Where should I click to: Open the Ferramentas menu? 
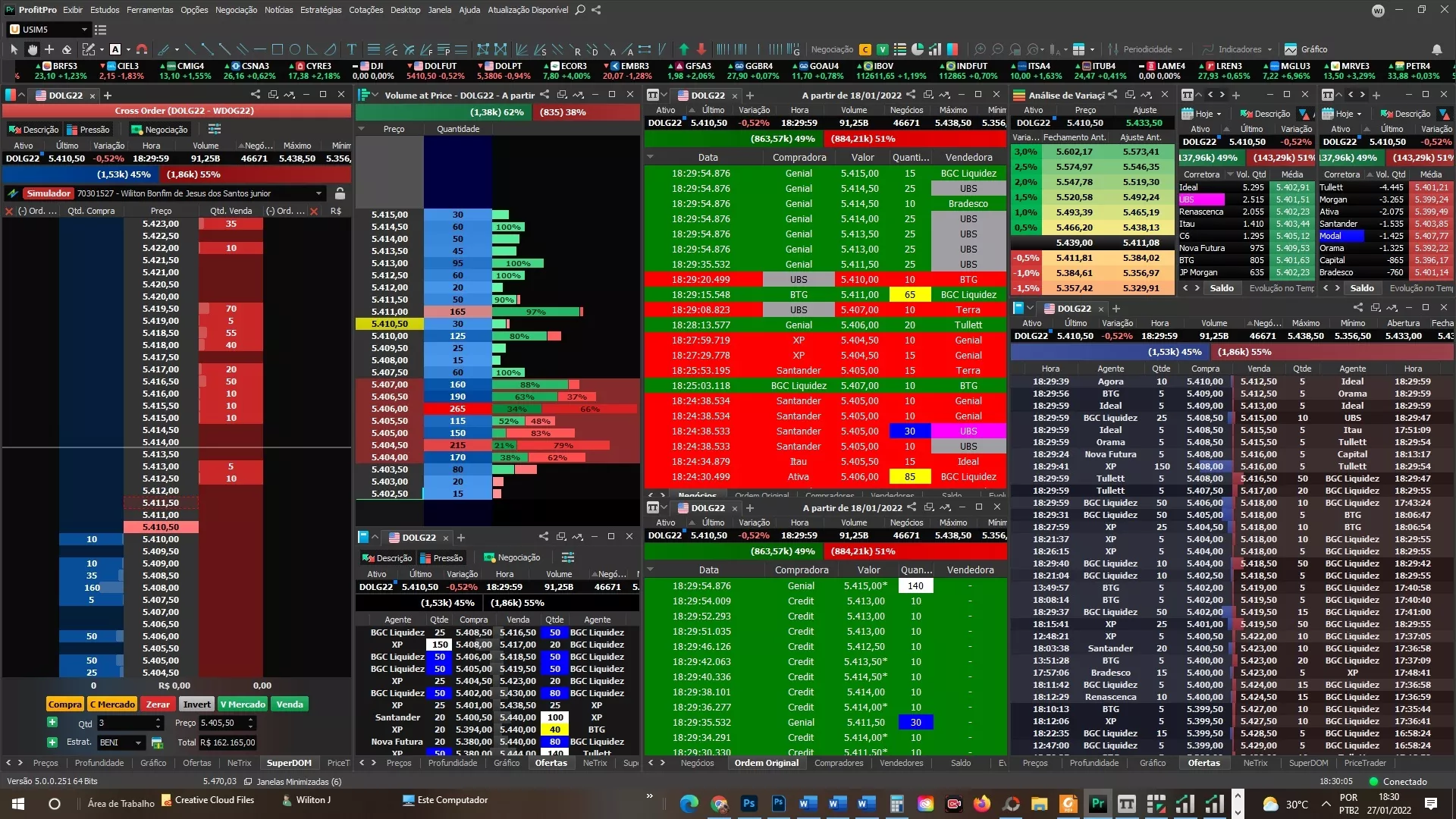tap(149, 10)
